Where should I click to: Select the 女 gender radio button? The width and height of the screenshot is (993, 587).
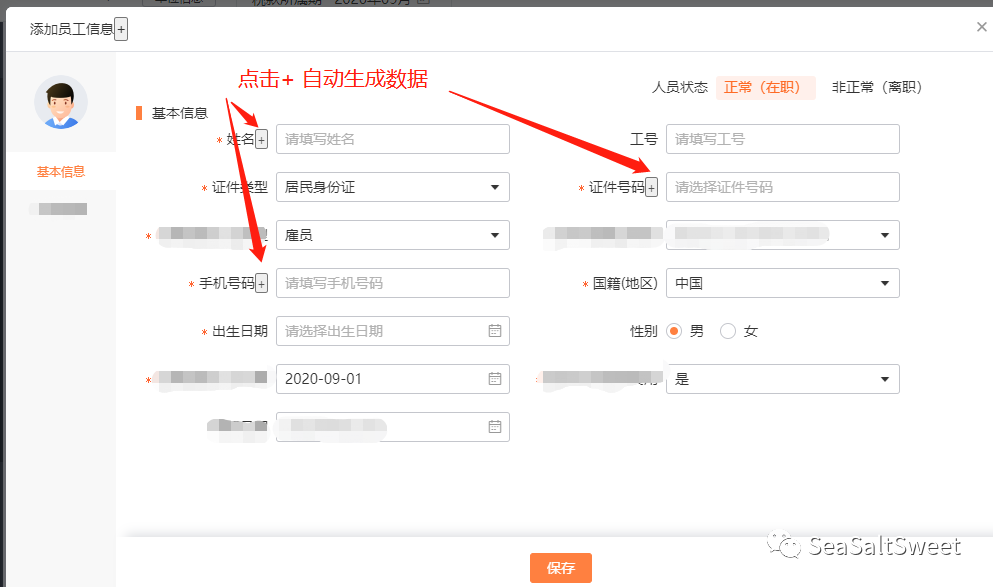tap(728, 331)
